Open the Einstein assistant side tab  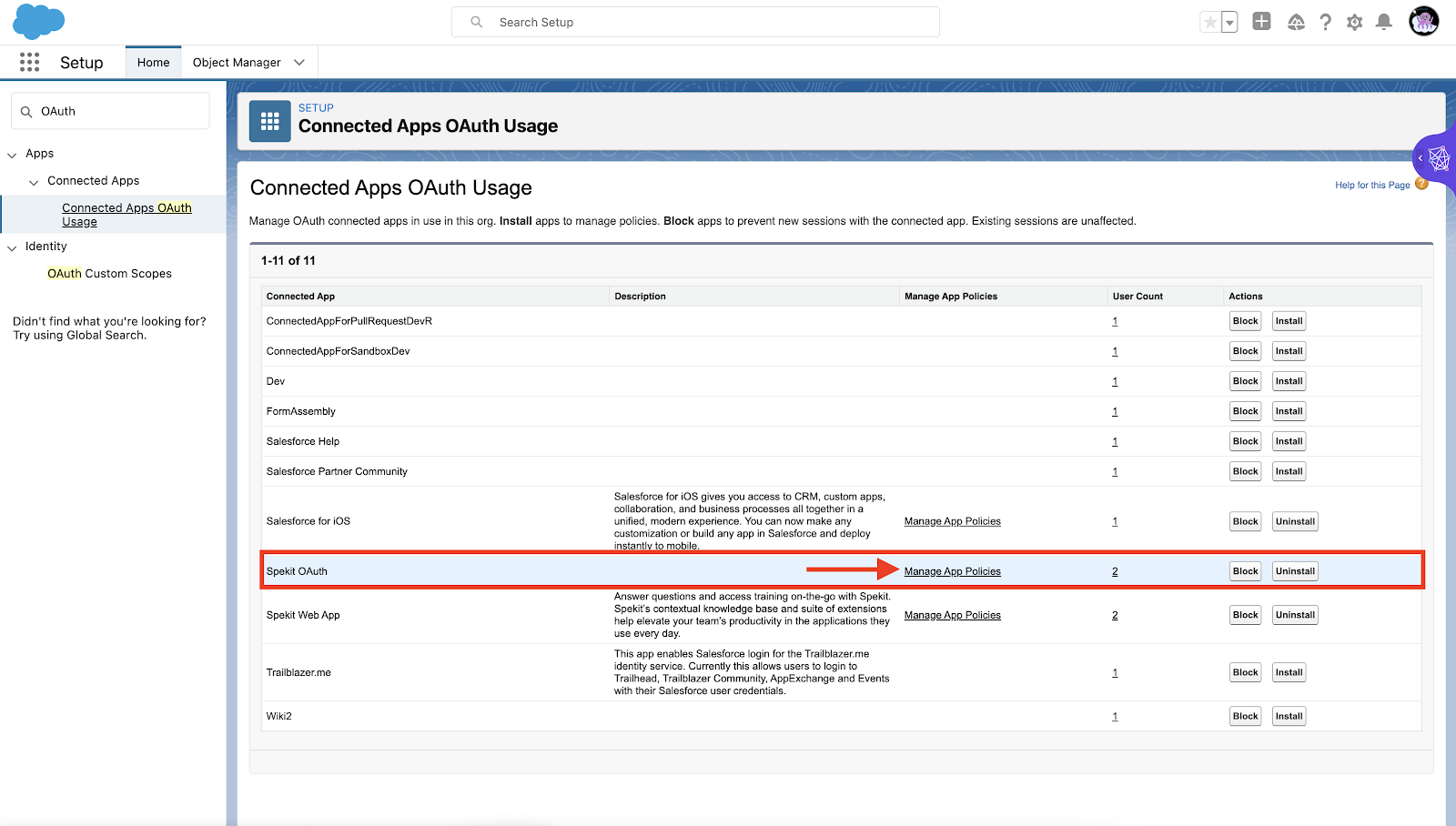pos(1436,159)
